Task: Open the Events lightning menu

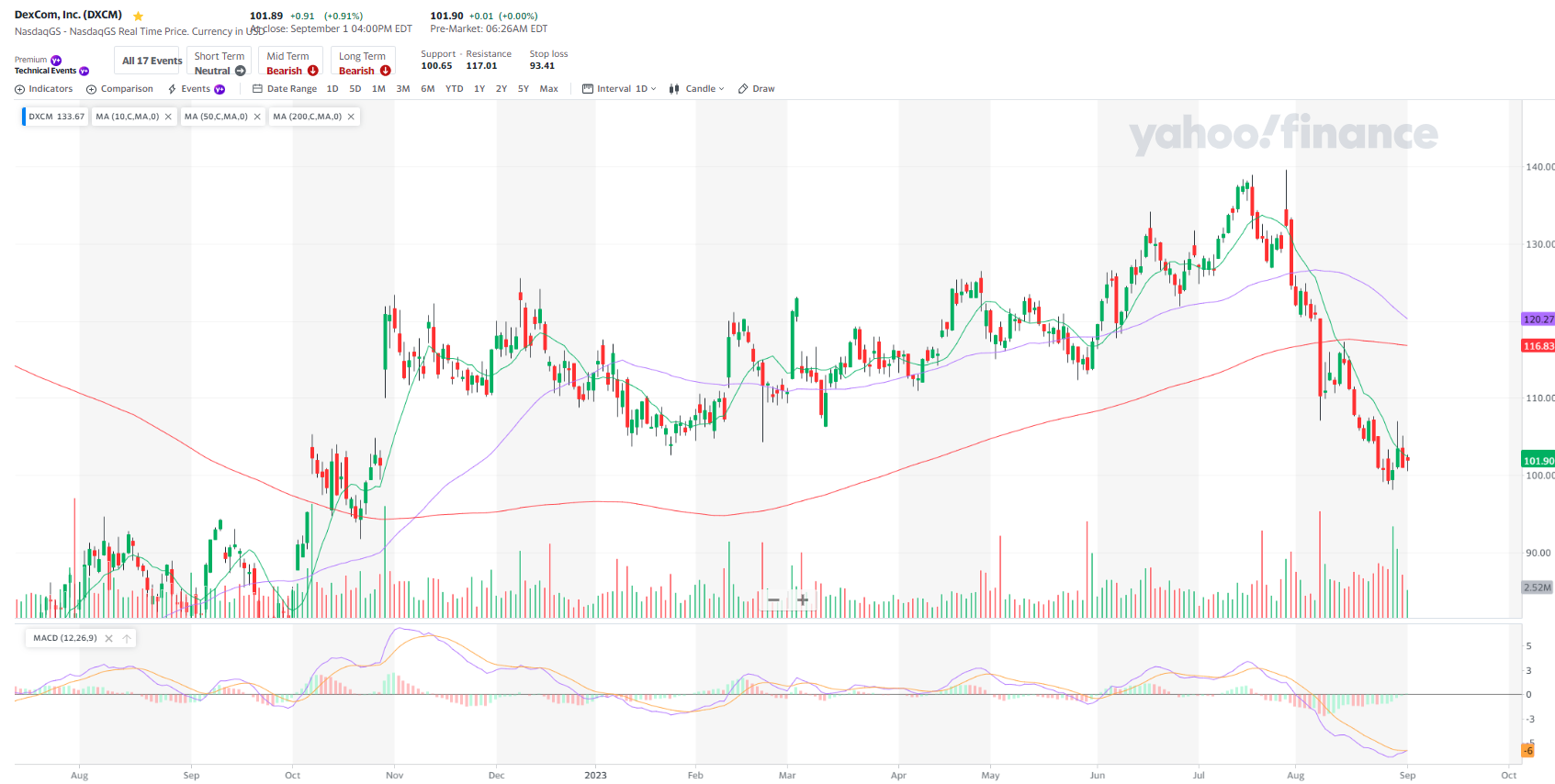Action: point(189,89)
